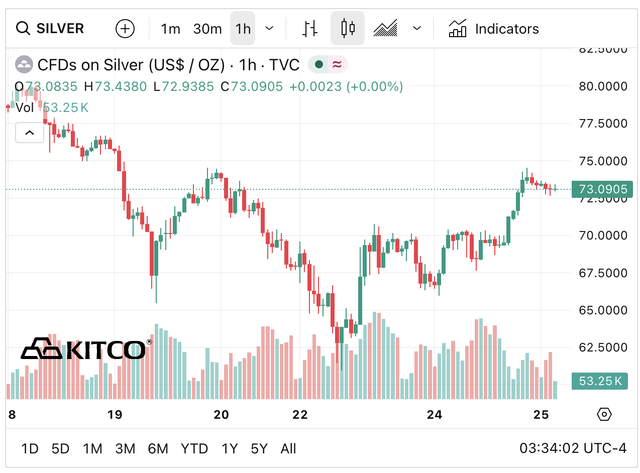Click the compare or add symbol plus icon

(124, 29)
